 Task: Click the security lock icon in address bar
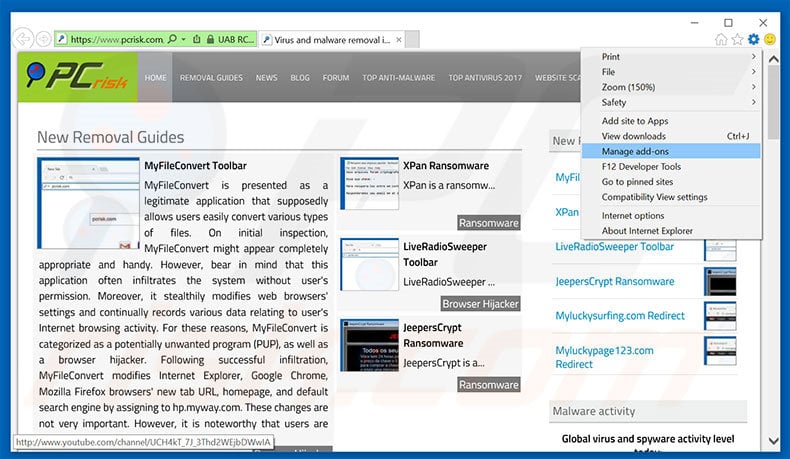[210, 39]
